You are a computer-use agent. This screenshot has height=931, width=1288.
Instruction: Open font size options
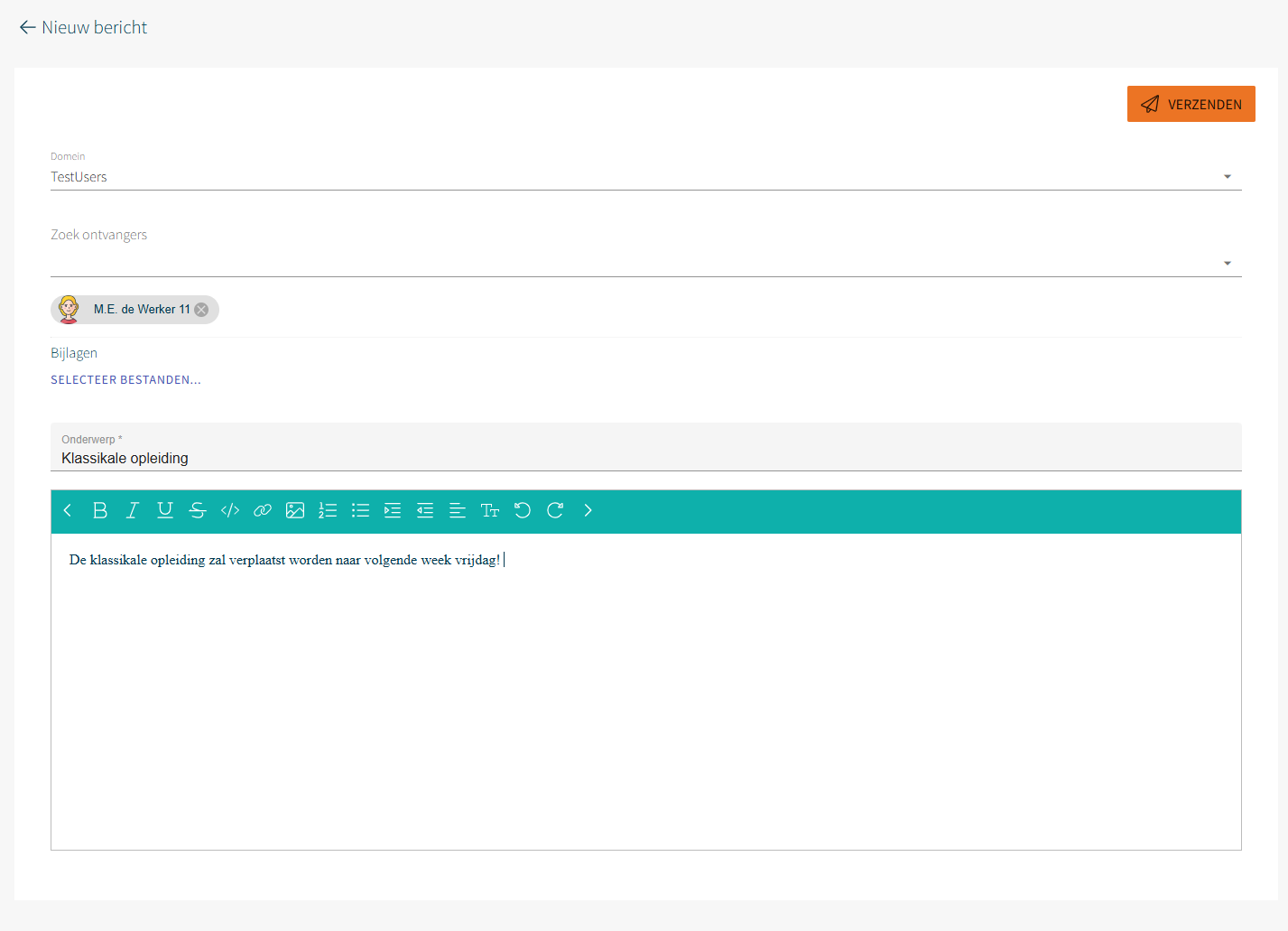[x=490, y=510]
